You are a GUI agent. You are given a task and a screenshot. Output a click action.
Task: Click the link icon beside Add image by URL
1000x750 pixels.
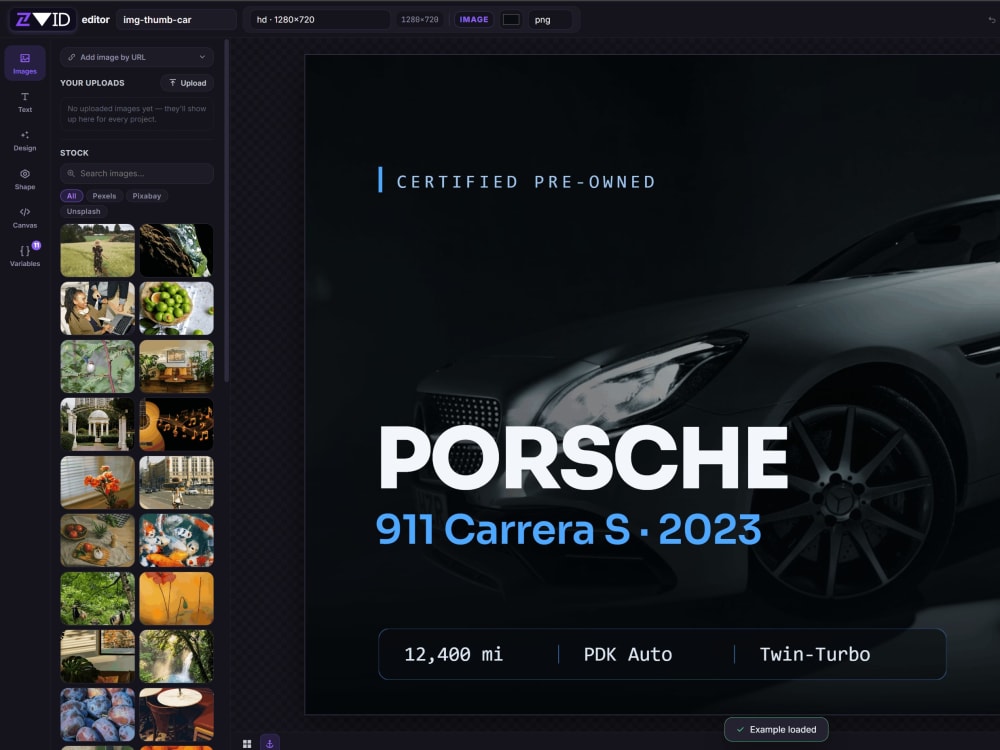pyautogui.click(x=71, y=57)
